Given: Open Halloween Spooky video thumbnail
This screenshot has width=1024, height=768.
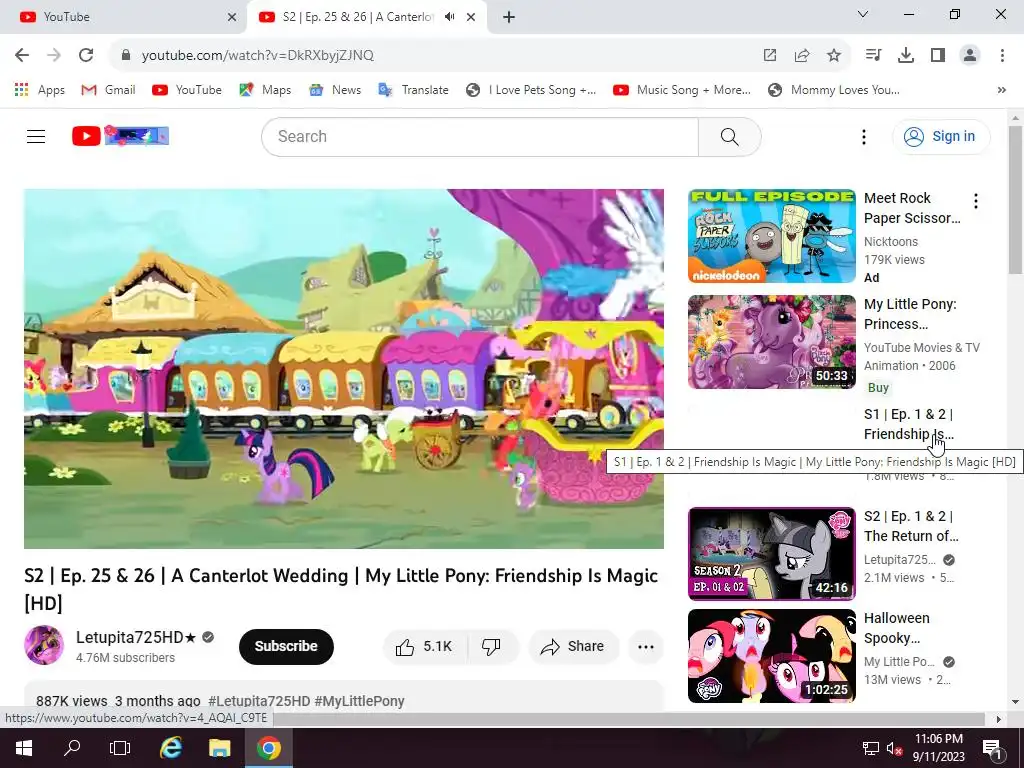Looking at the screenshot, I should pyautogui.click(x=771, y=656).
